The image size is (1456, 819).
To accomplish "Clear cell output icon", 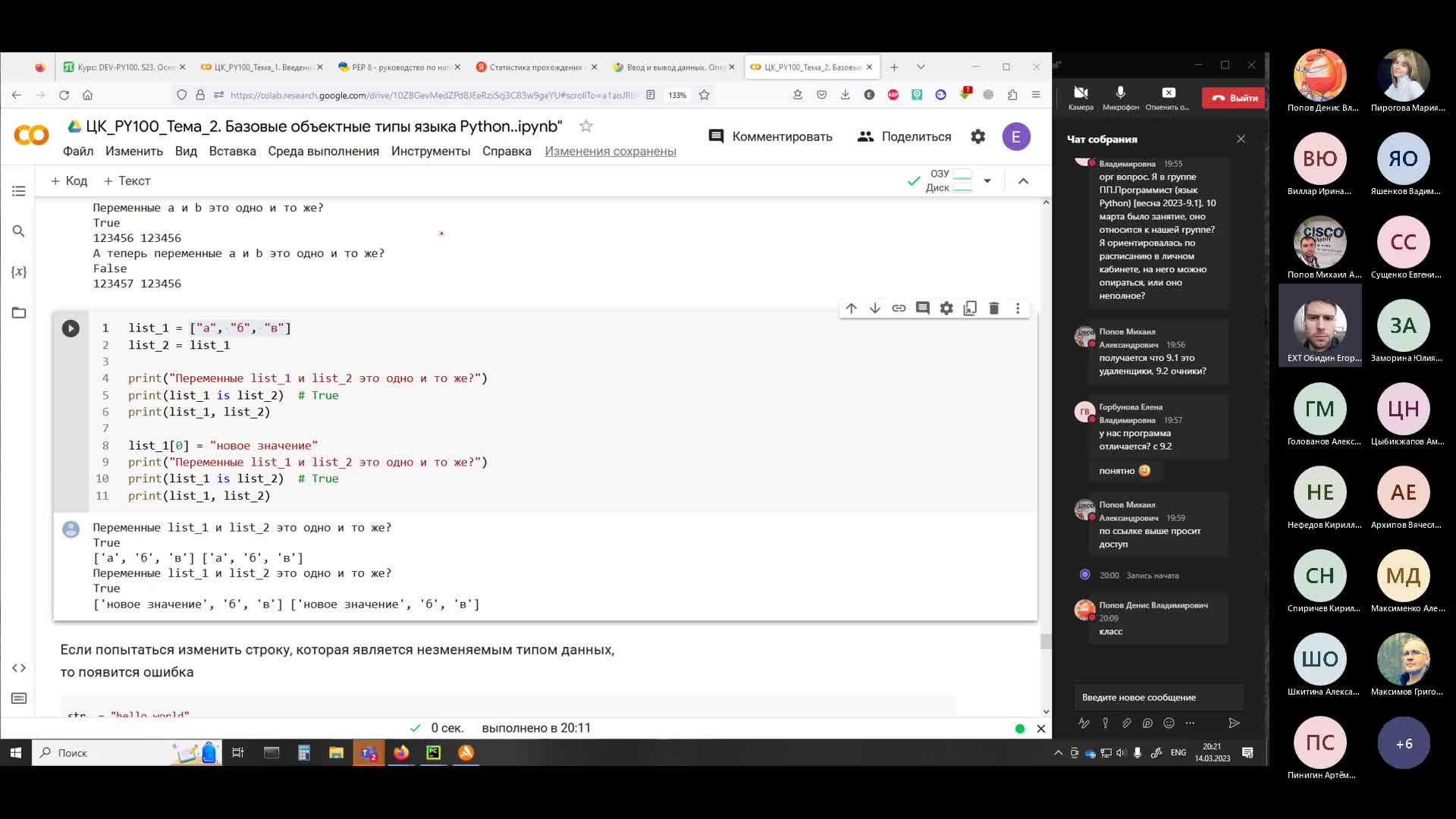I will [x=71, y=529].
